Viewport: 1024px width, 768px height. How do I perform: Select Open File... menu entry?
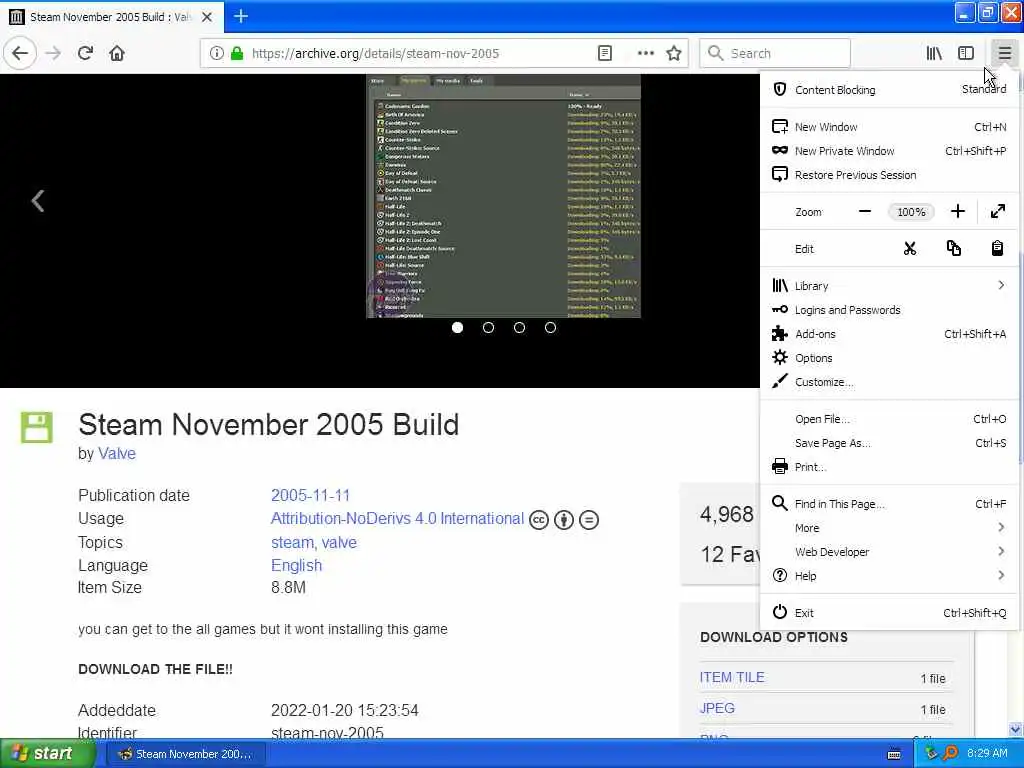[889, 419]
